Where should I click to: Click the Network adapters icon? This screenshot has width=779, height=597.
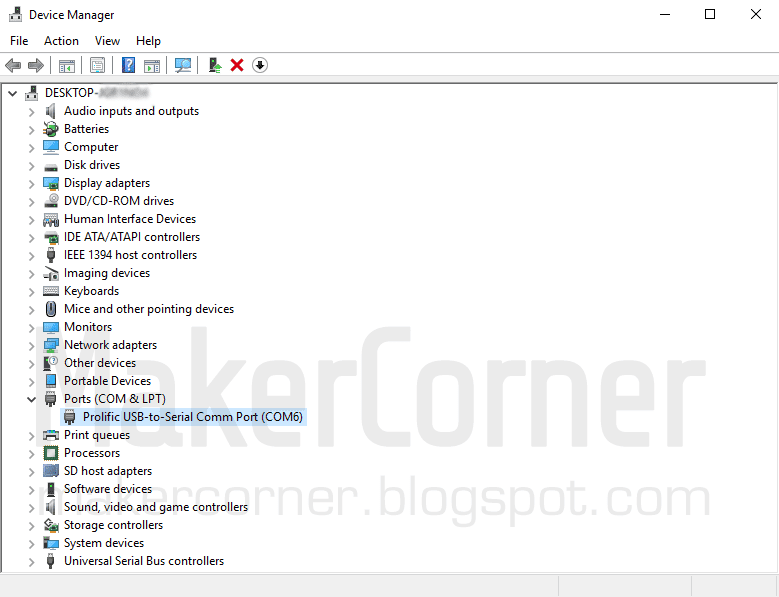[x=51, y=345]
